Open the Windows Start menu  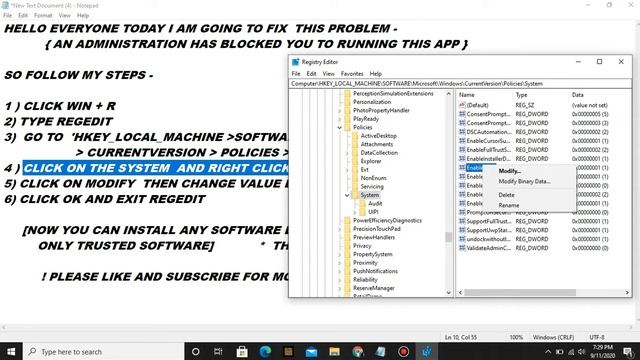(x=11, y=351)
